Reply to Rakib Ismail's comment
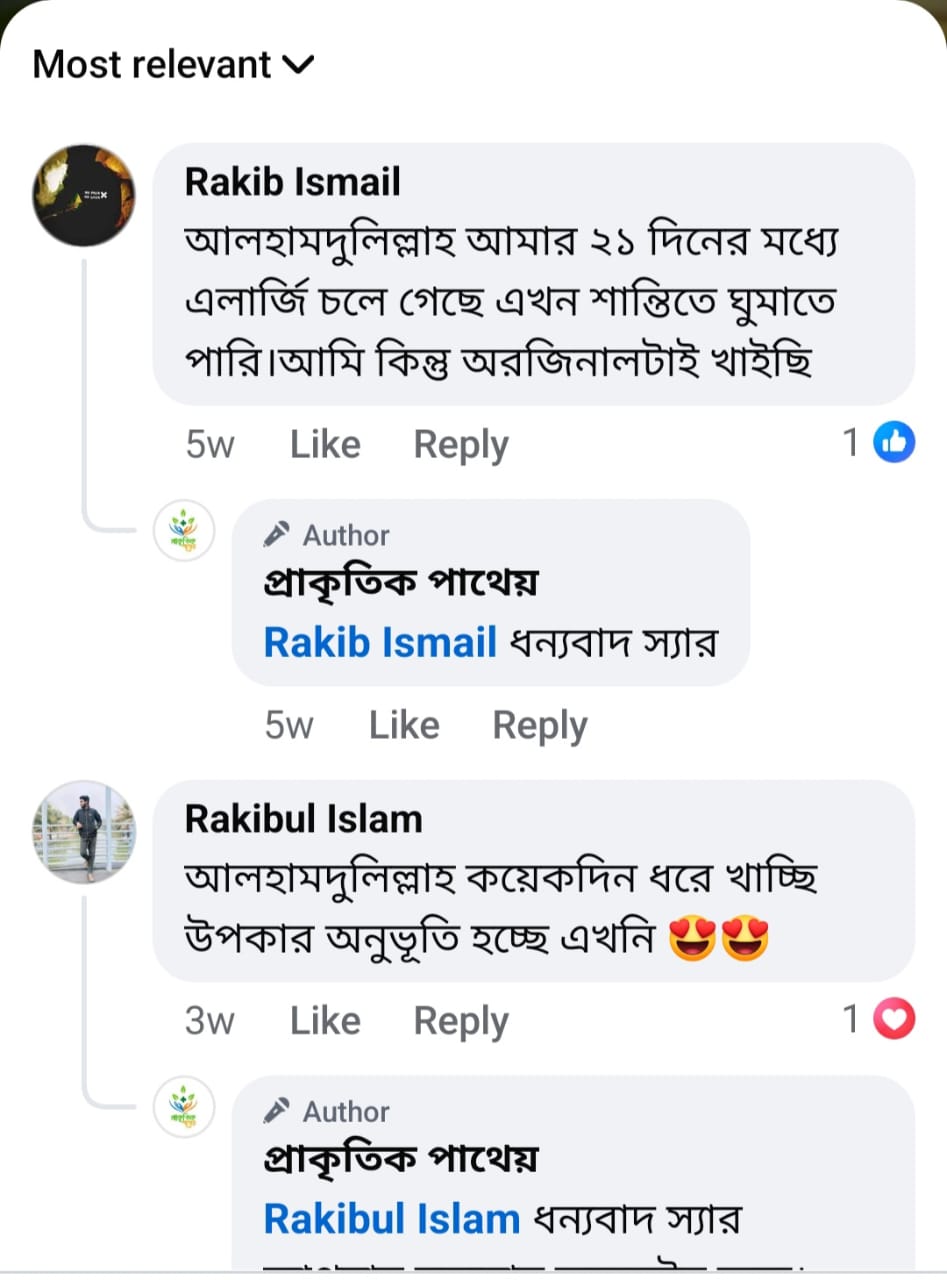Image resolution: width=947 pixels, height=1280 pixels. (461, 445)
